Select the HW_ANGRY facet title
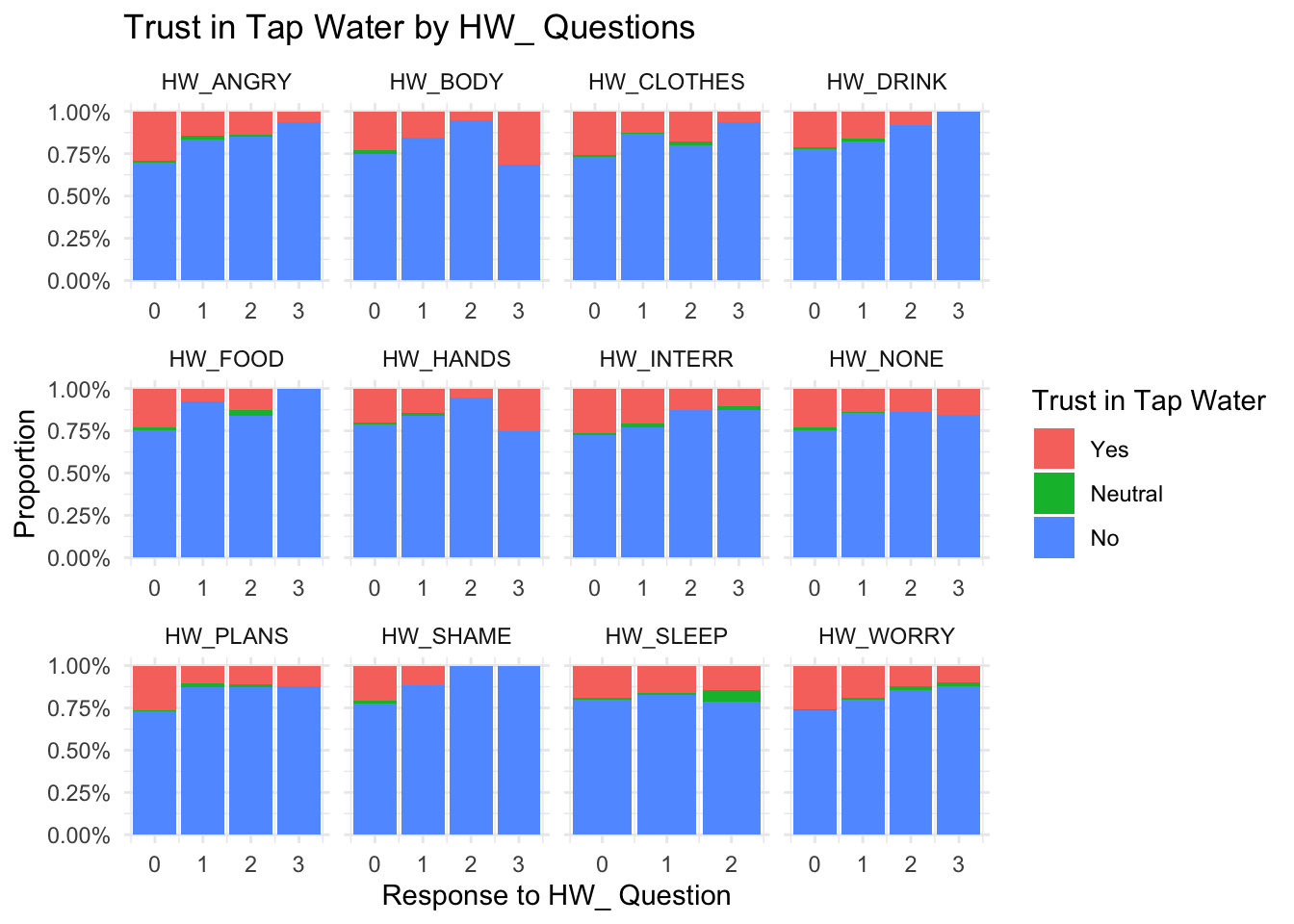This screenshot has width=1294, height=924. 226,82
